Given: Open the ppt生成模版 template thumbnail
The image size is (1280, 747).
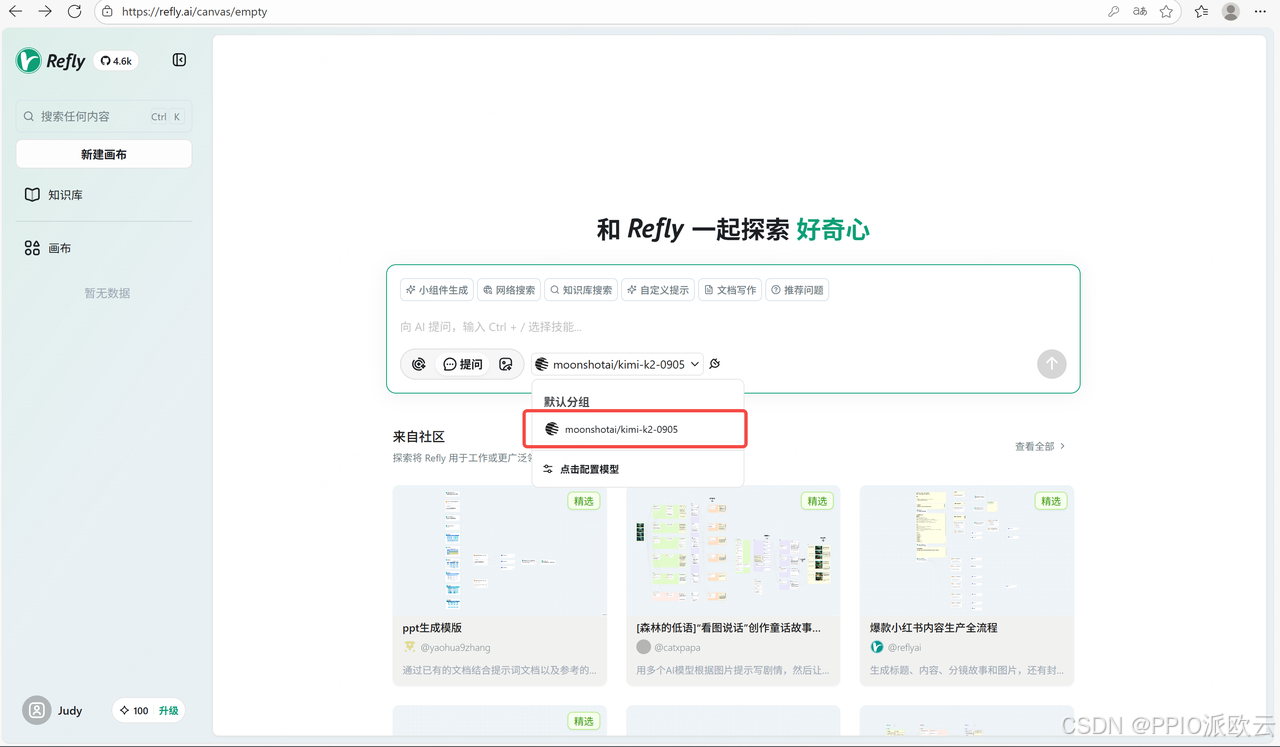Looking at the screenshot, I should [x=500, y=550].
